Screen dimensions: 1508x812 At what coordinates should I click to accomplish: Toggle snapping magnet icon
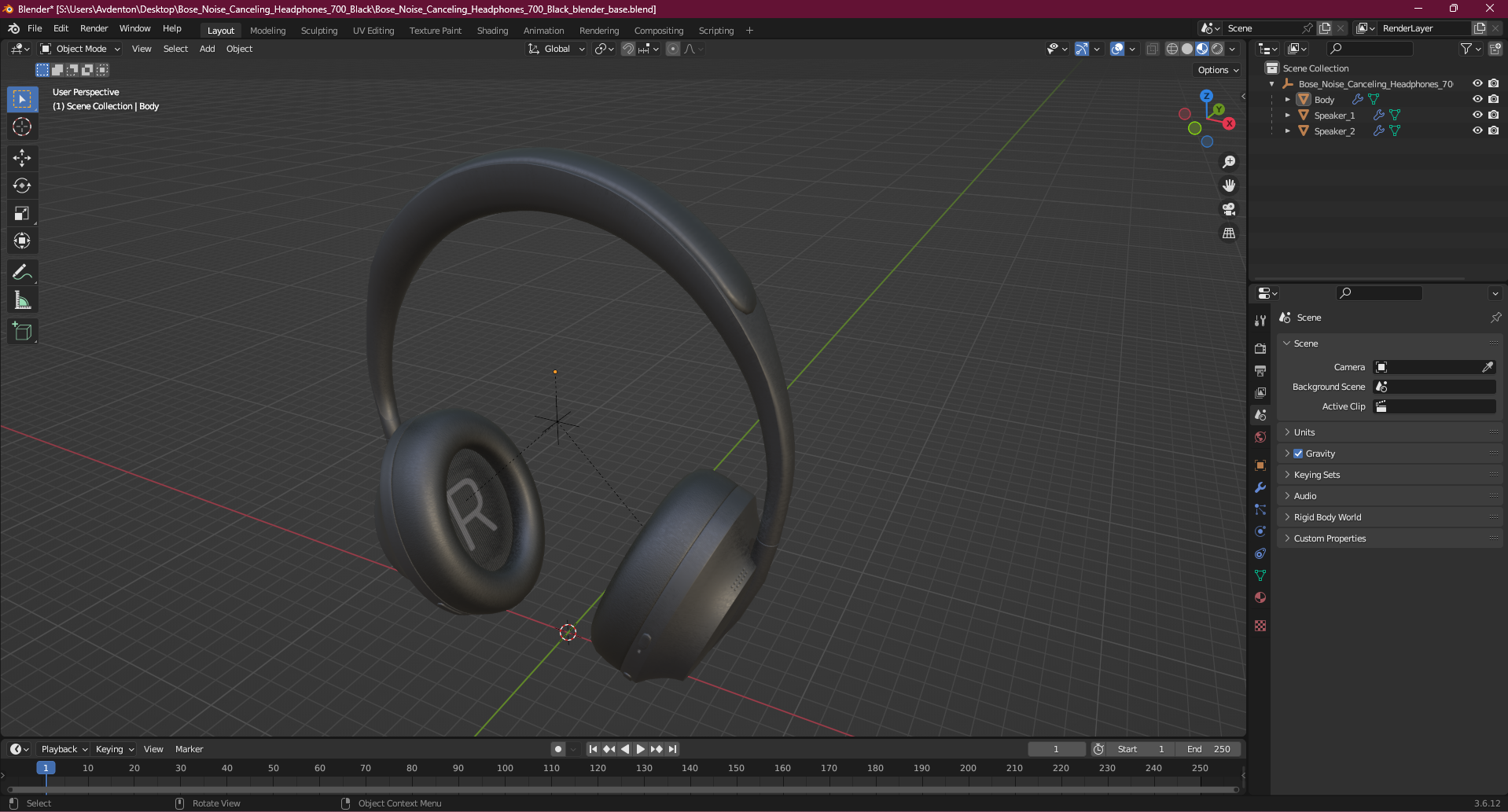click(x=628, y=49)
